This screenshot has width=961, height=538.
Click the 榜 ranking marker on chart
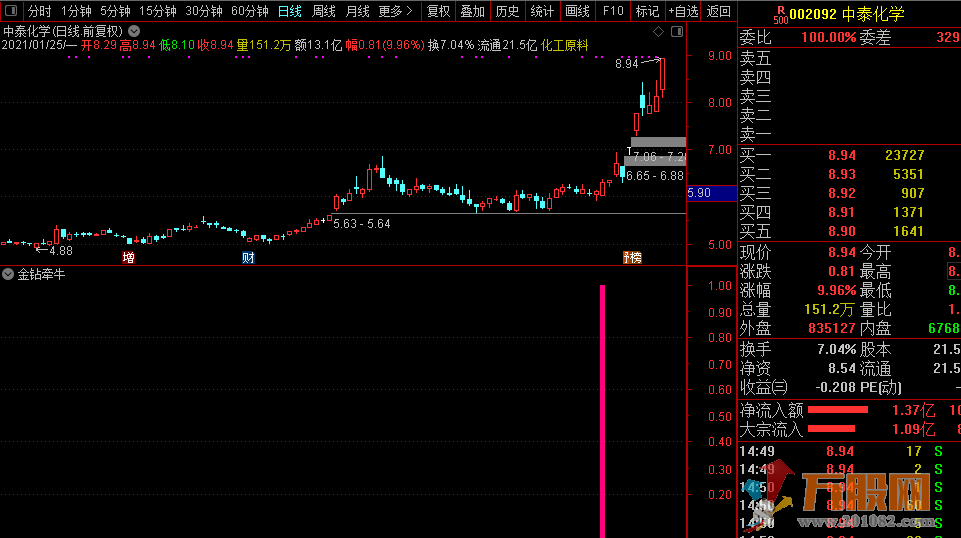pos(632,258)
